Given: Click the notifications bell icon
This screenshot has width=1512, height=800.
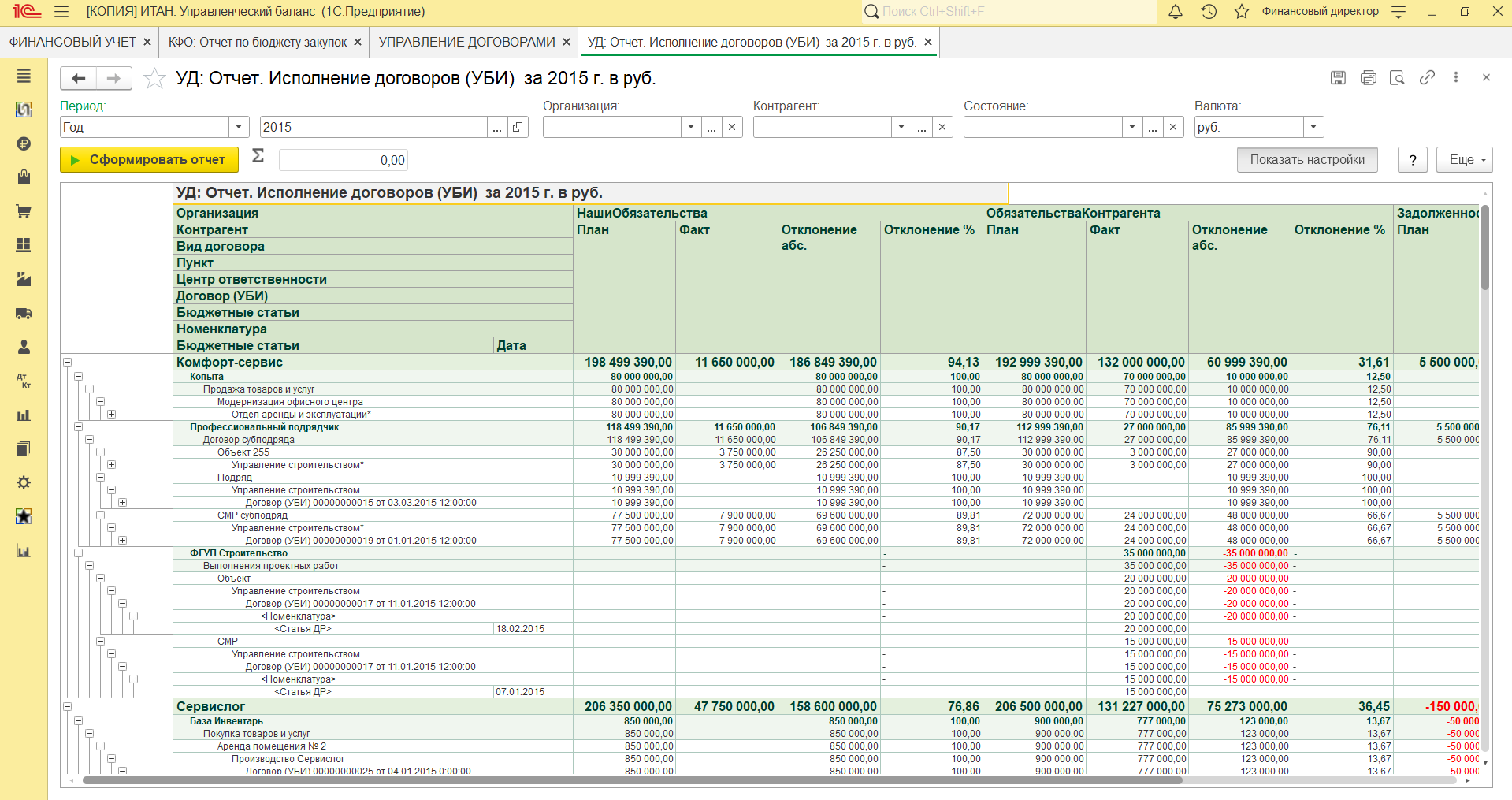Looking at the screenshot, I should pos(1175,12).
